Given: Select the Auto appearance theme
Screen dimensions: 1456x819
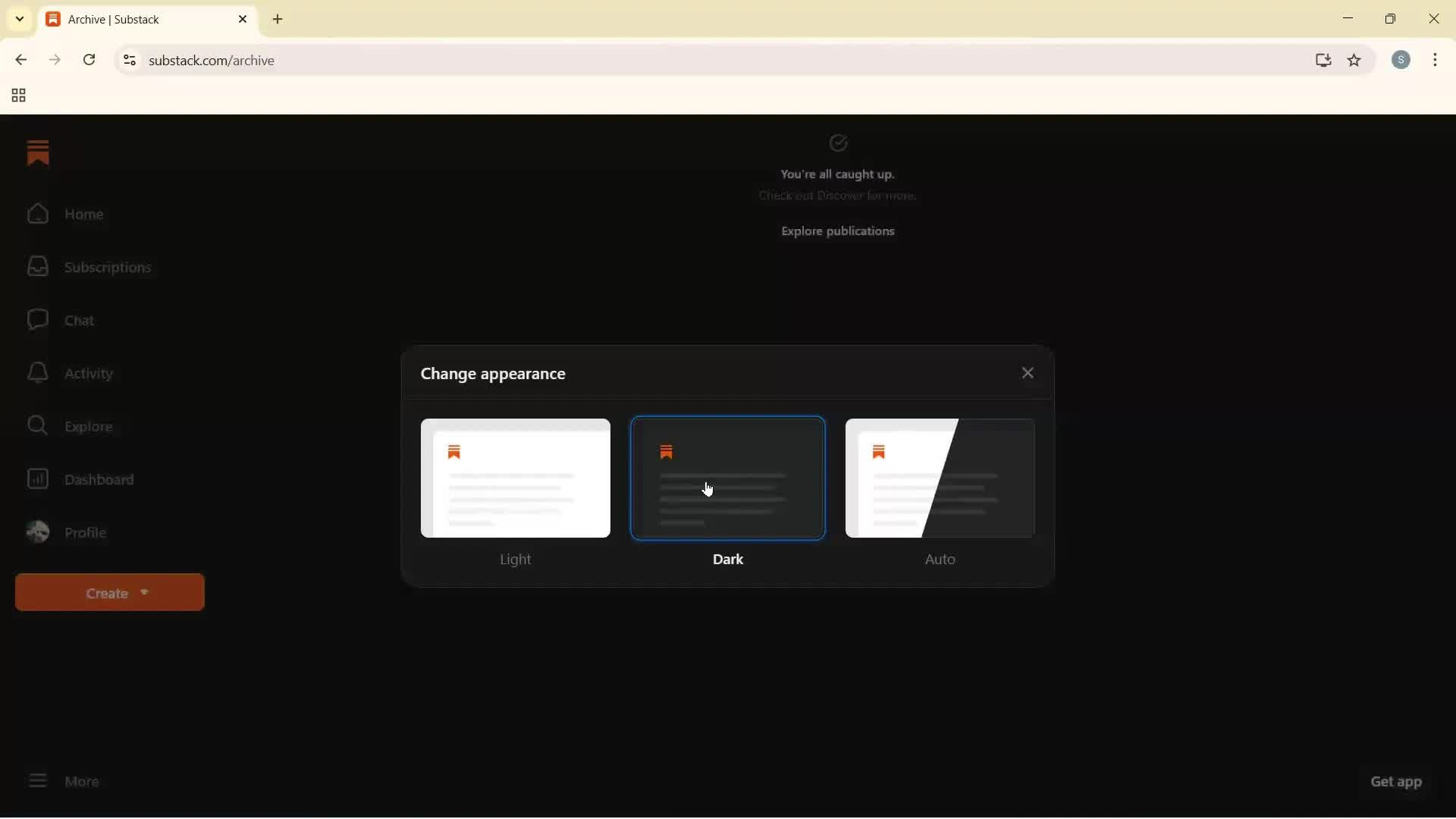Looking at the screenshot, I should [x=940, y=479].
